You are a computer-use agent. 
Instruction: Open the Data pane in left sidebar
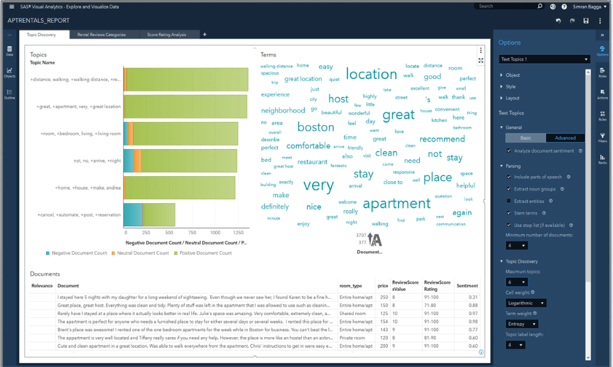9,51
